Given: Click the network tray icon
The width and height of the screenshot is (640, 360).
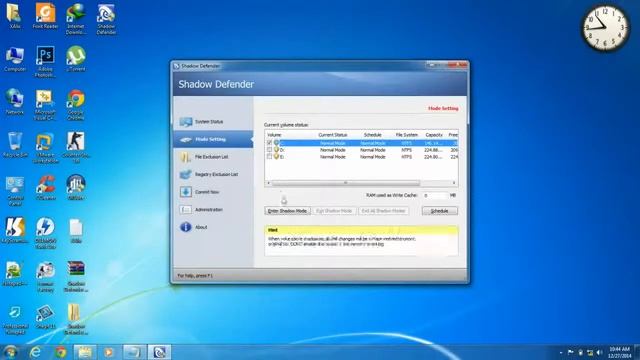Looking at the screenshot, I should [590, 352].
